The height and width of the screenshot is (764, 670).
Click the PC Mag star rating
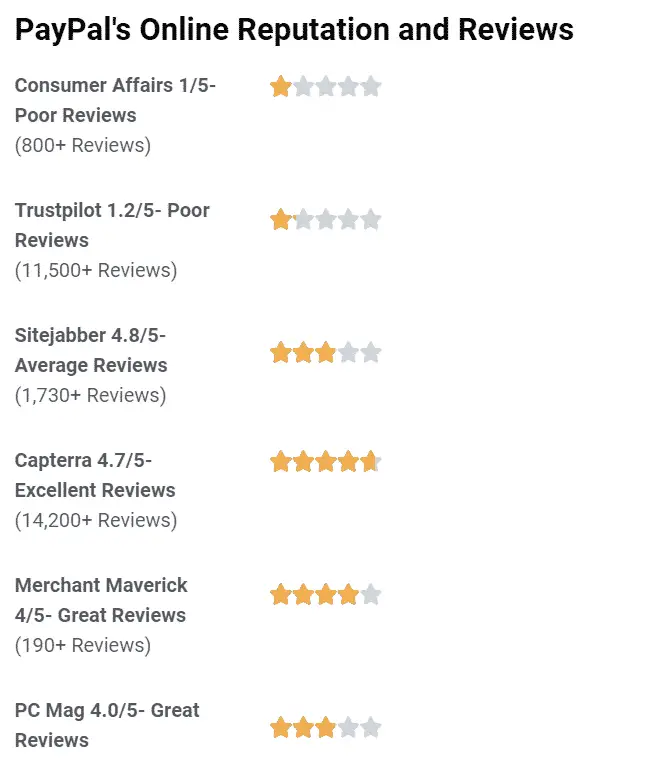pos(325,727)
